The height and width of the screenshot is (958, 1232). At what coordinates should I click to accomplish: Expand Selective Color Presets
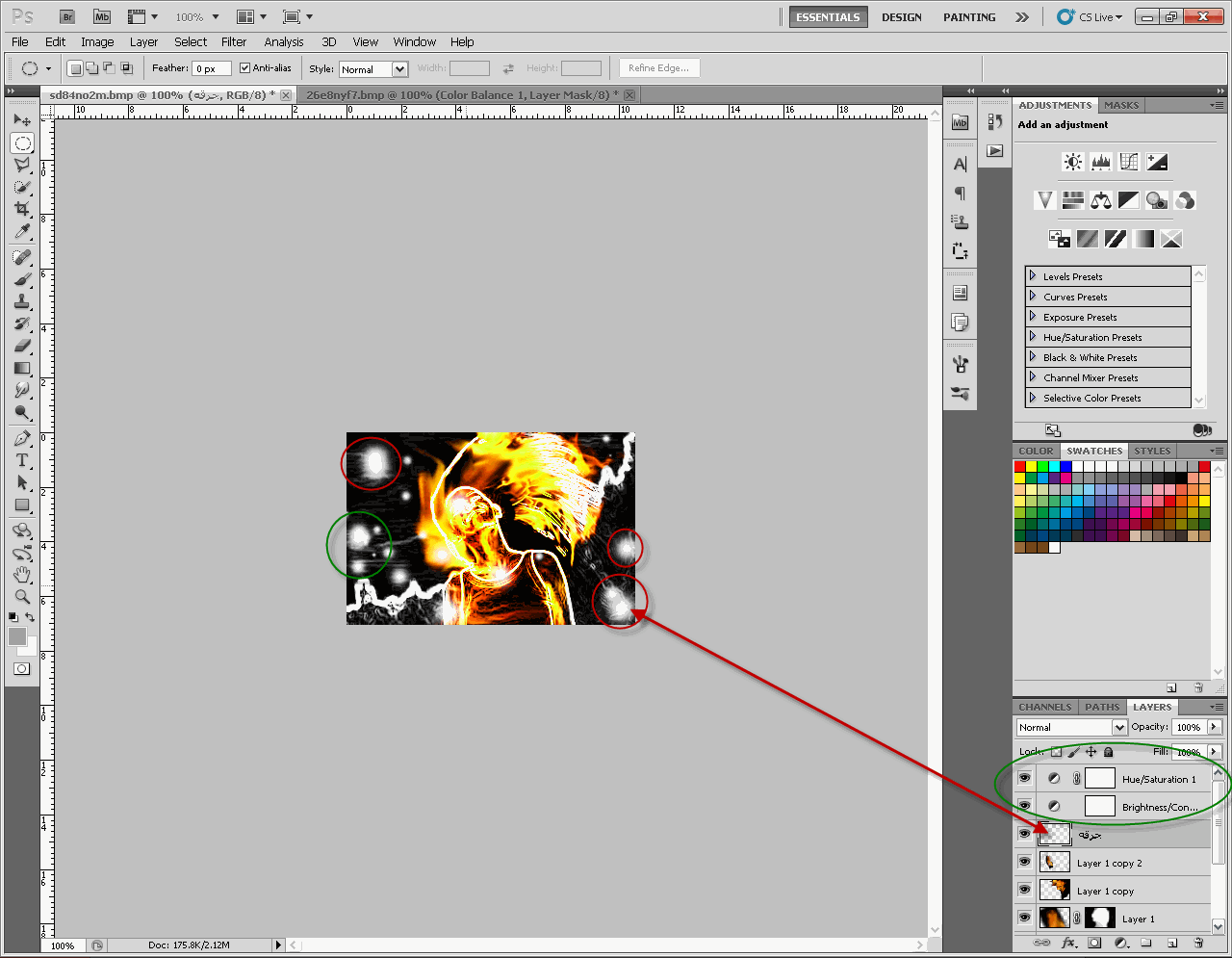coord(1033,398)
